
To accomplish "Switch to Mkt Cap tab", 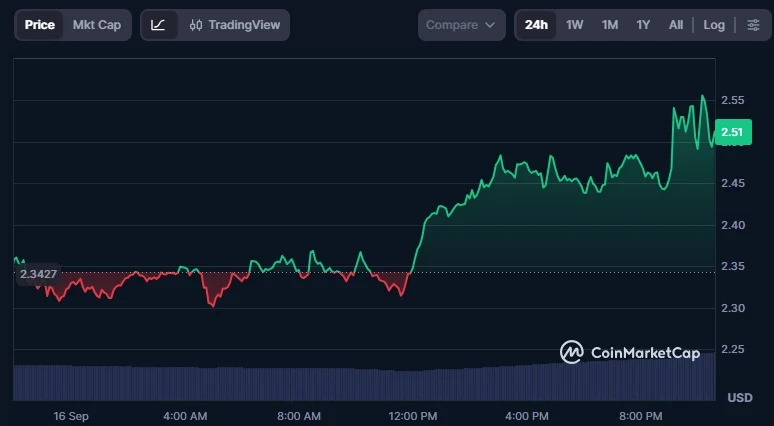I will point(97,25).
